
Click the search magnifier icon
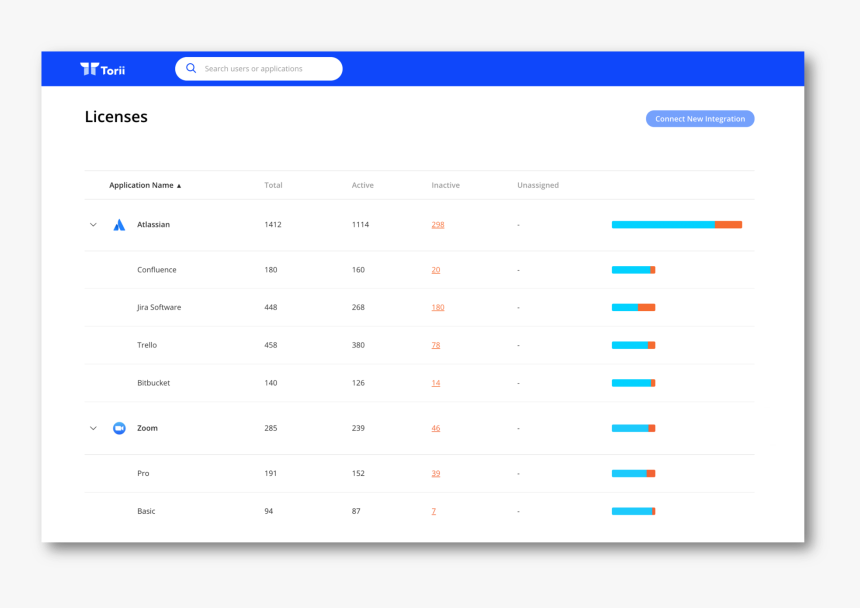pos(191,69)
